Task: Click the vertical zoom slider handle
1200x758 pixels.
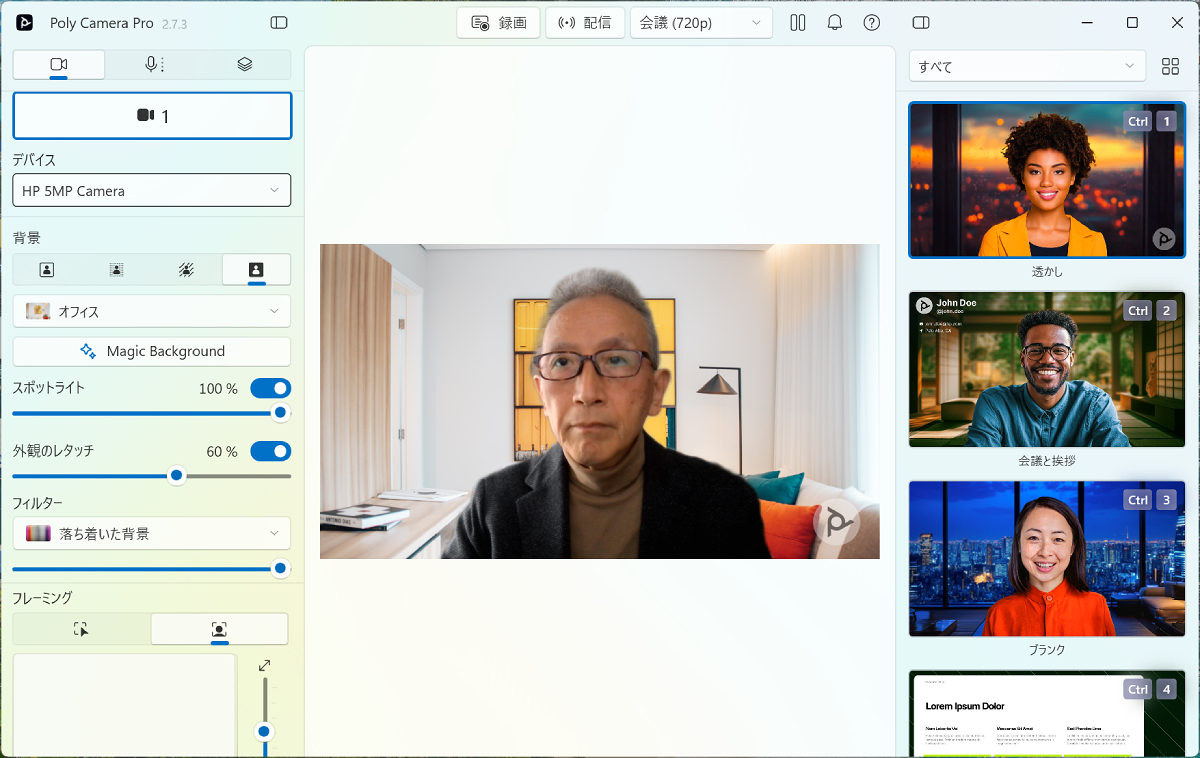Action: [x=264, y=732]
